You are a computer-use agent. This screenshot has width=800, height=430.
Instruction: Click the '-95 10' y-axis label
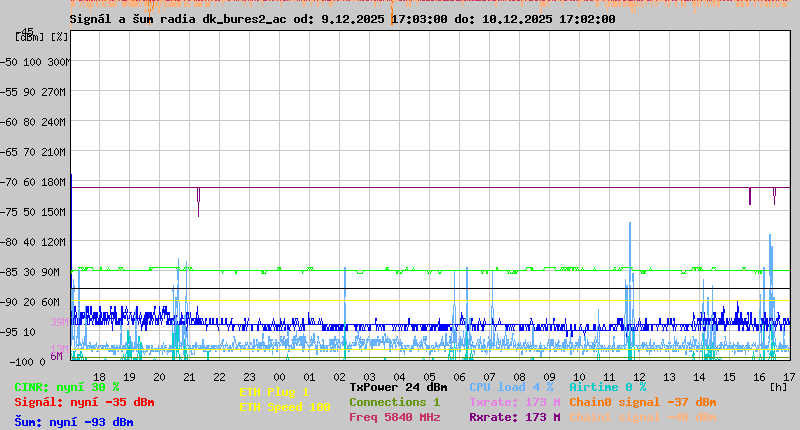pyautogui.click(x=18, y=332)
